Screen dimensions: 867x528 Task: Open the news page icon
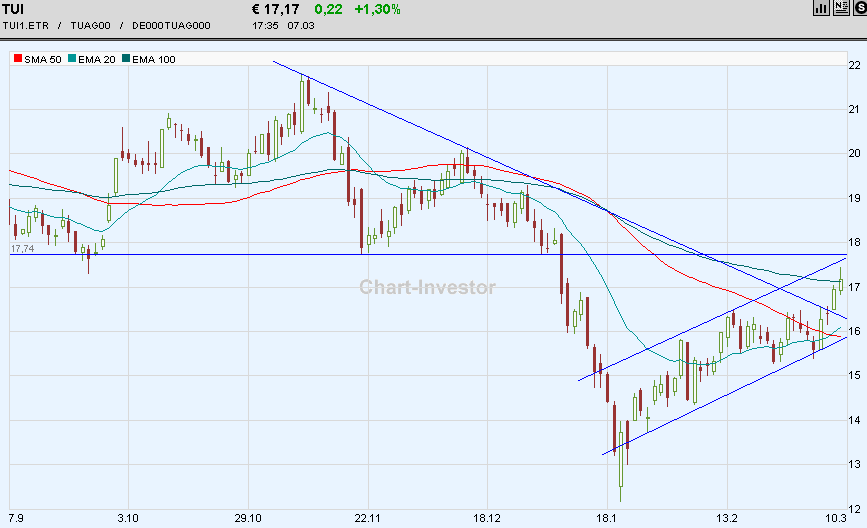point(841,8)
